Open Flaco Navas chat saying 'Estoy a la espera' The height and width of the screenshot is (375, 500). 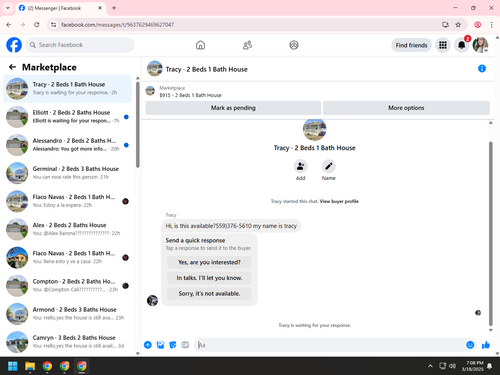tap(67, 201)
